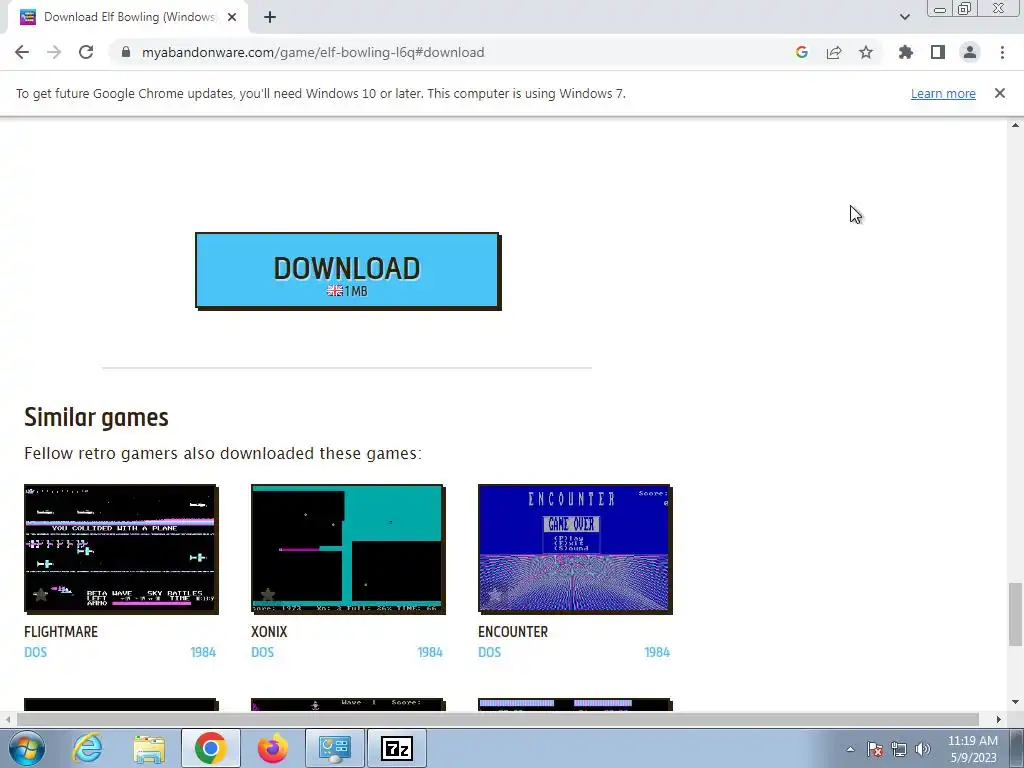Open the Learn more link

[943, 93]
